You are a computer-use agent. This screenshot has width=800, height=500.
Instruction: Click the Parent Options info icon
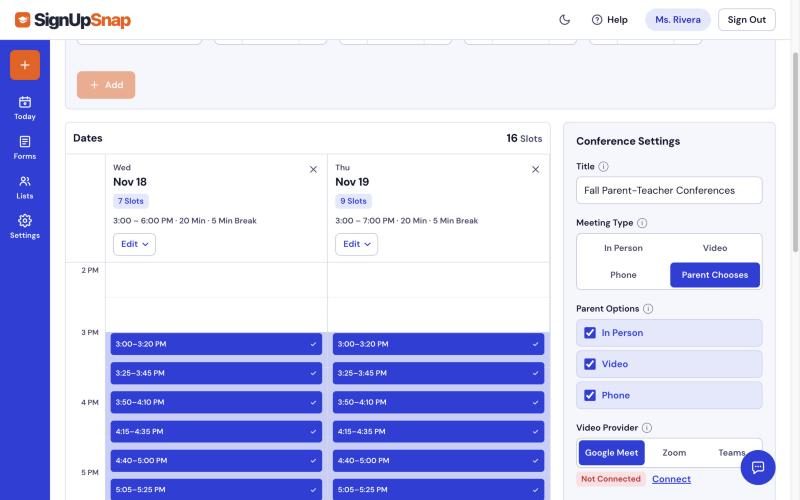click(x=648, y=309)
